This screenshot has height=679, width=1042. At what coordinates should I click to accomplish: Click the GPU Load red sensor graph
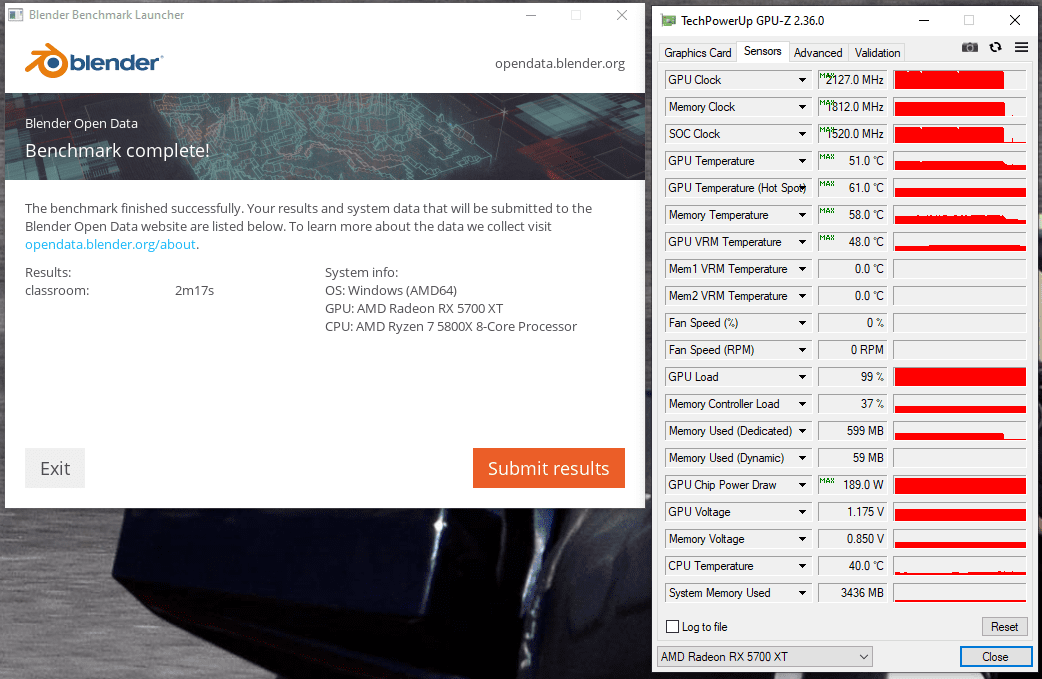click(960, 377)
